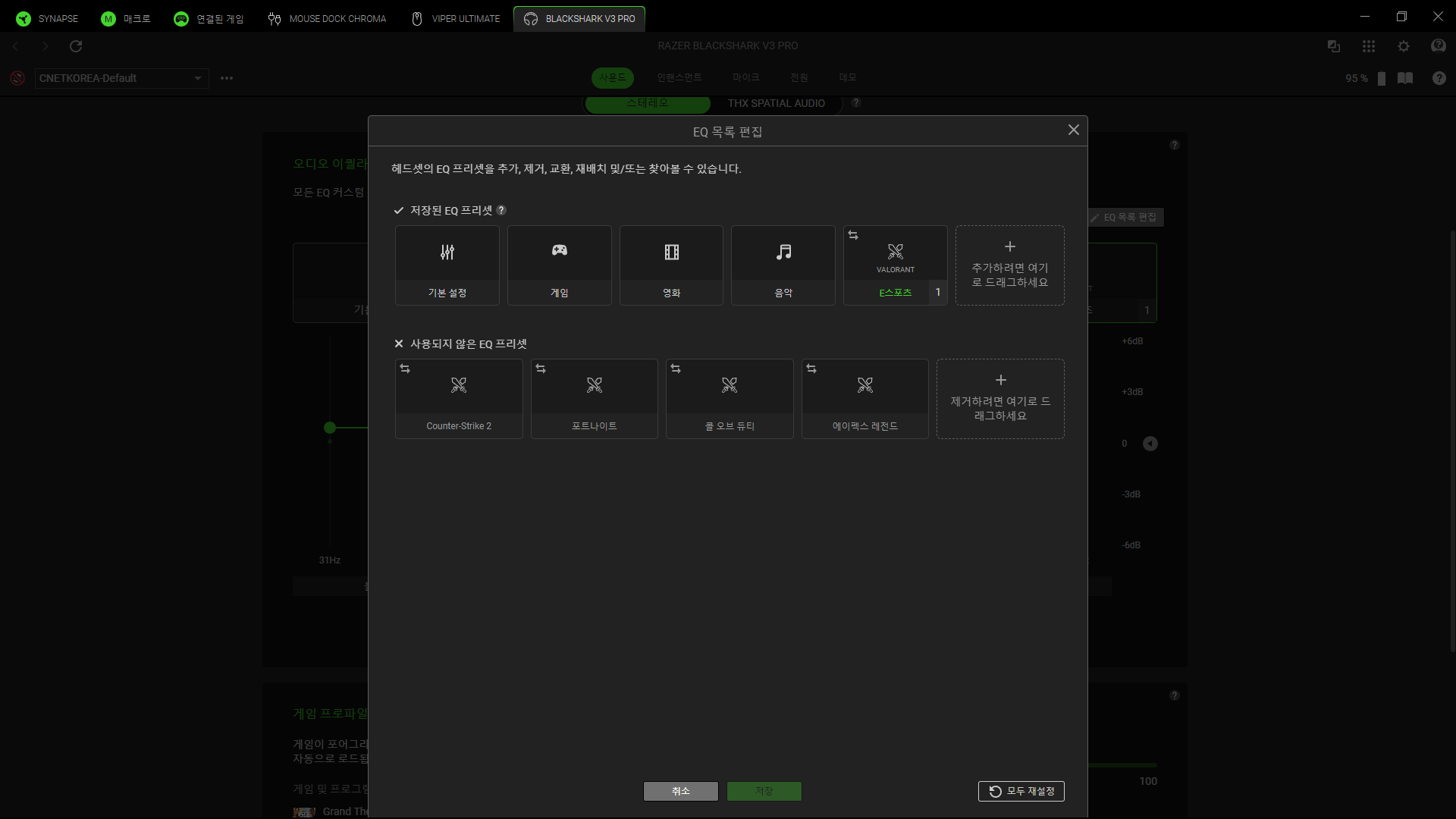Select the Music preset note icon
The image size is (1456, 819).
[x=783, y=253]
